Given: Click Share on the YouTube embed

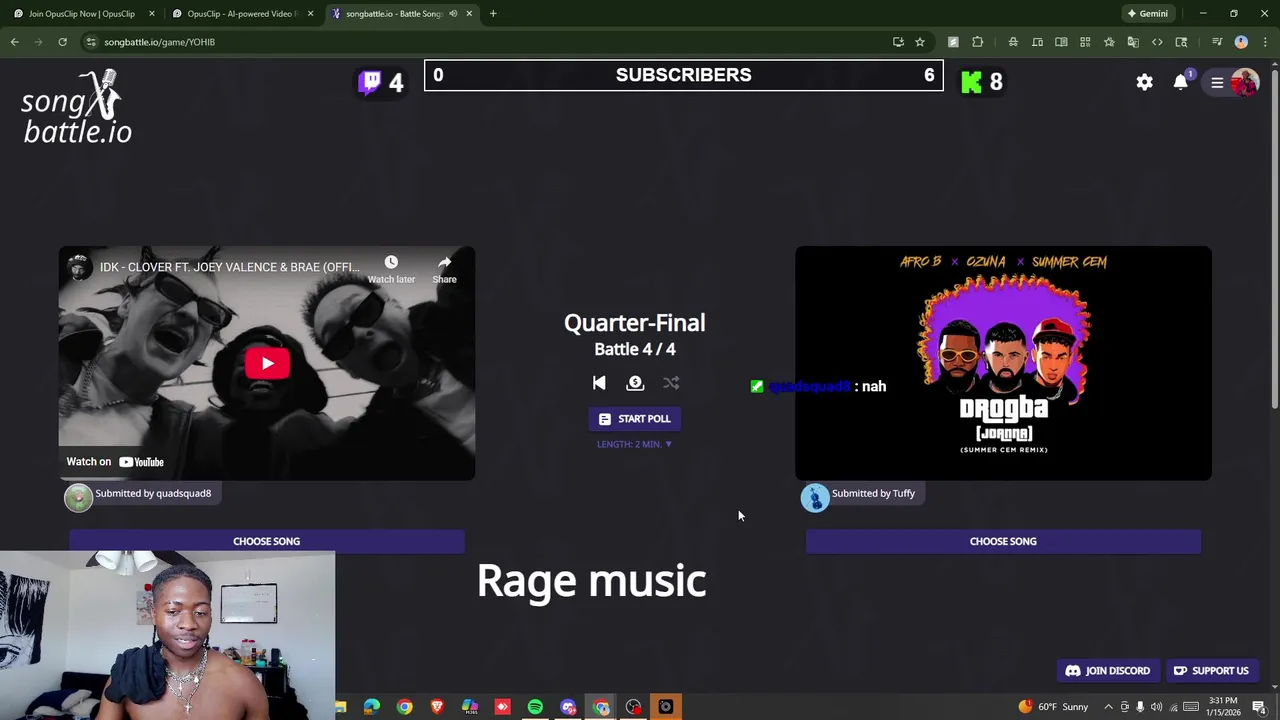Looking at the screenshot, I should (x=444, y=269).
